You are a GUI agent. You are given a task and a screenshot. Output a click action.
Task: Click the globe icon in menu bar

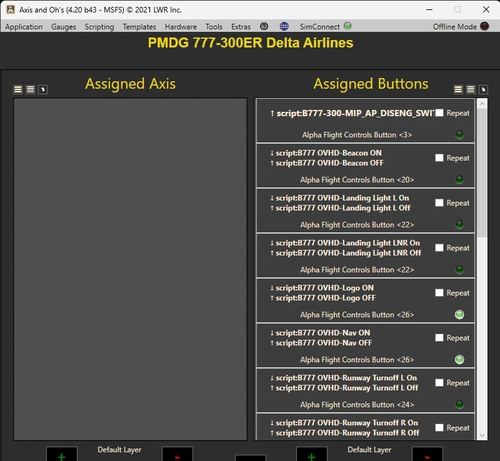click(284, 26)
